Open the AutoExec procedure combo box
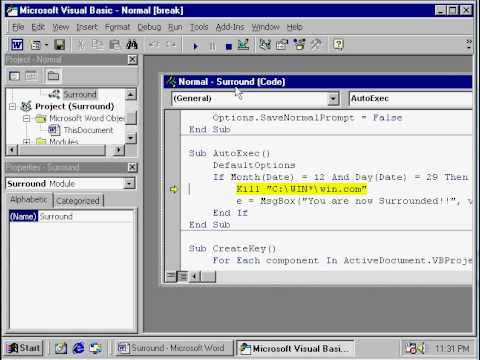Image resolution: width=480 pixels, height=360 pixels. point(411,99)
